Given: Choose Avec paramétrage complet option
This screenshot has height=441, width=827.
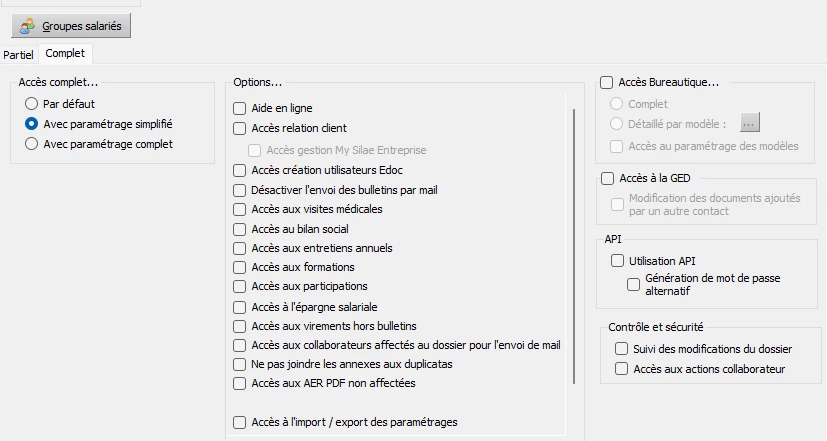Looking at the screenshot, I should click(x=32, y=144).
